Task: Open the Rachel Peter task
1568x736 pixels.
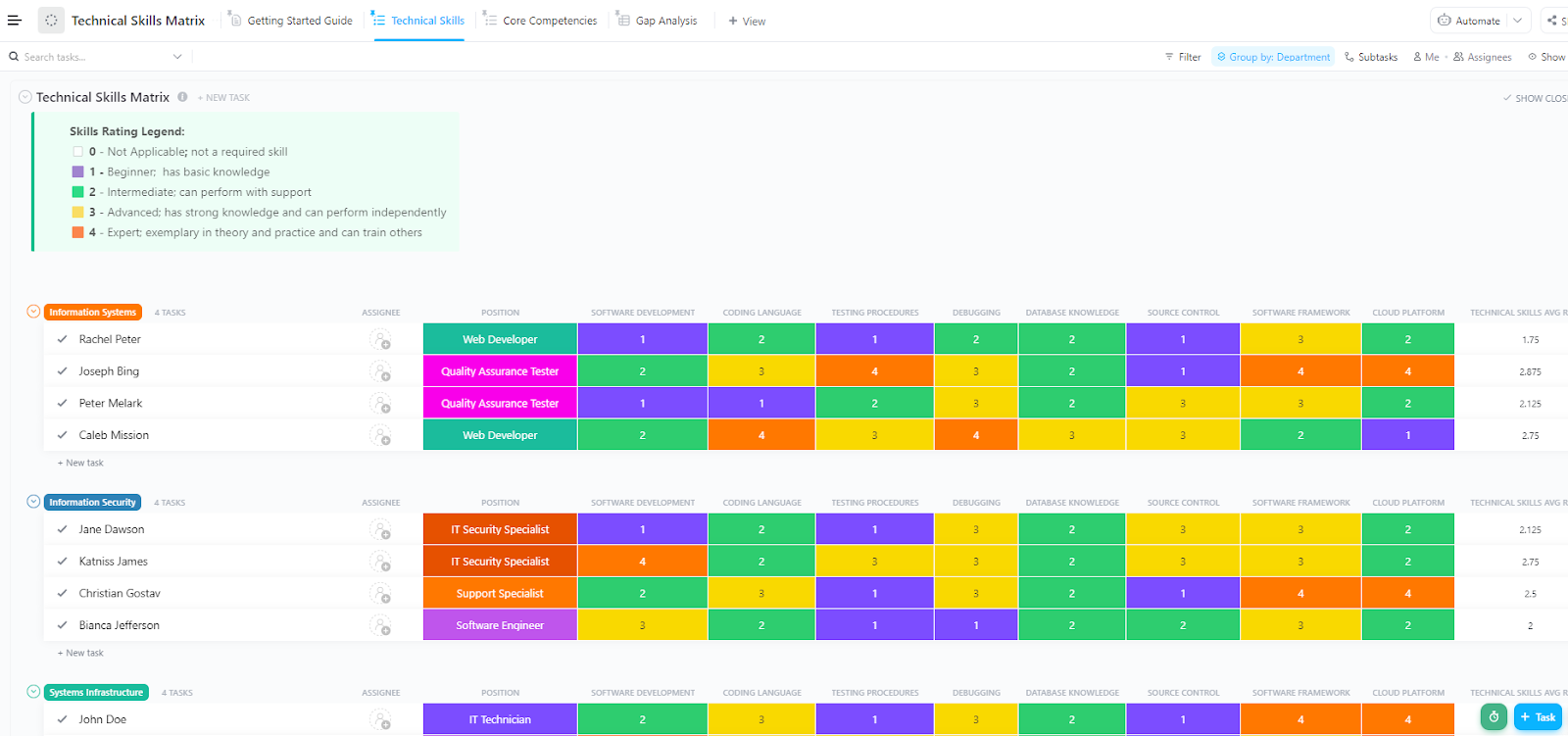Action: pos(110,339)
